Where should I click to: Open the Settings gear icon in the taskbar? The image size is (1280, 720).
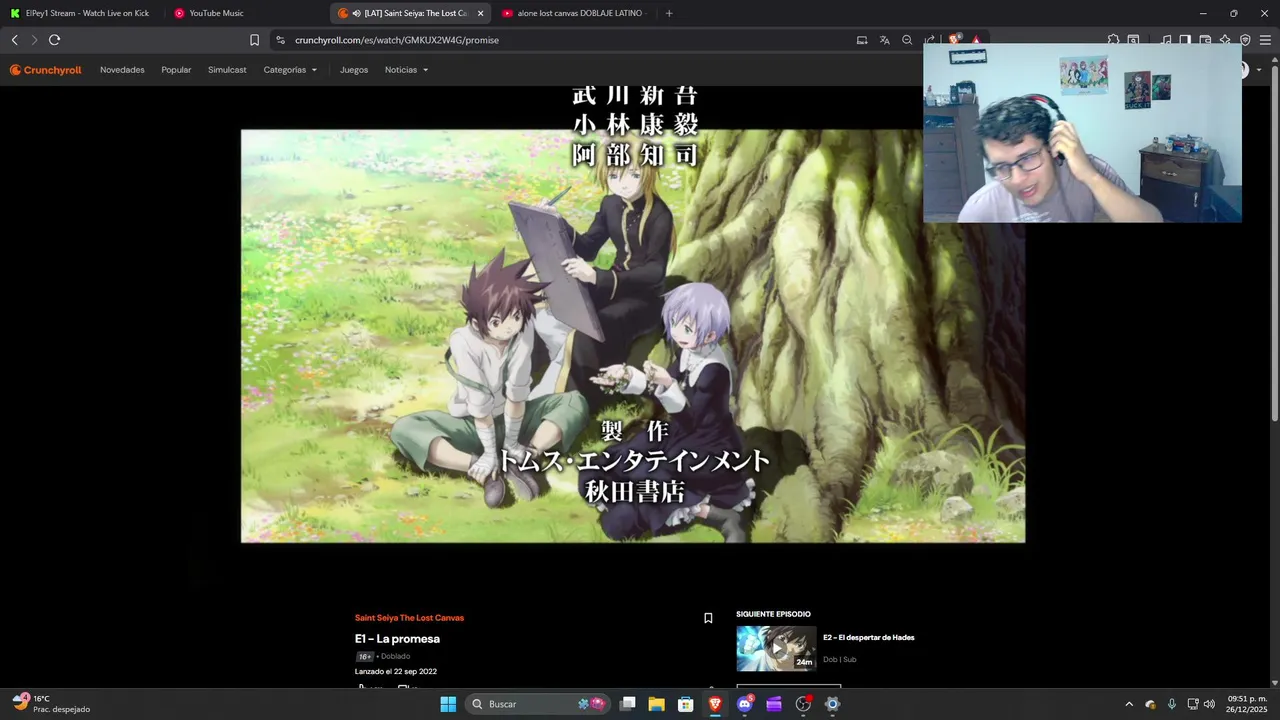coord(832,704)
